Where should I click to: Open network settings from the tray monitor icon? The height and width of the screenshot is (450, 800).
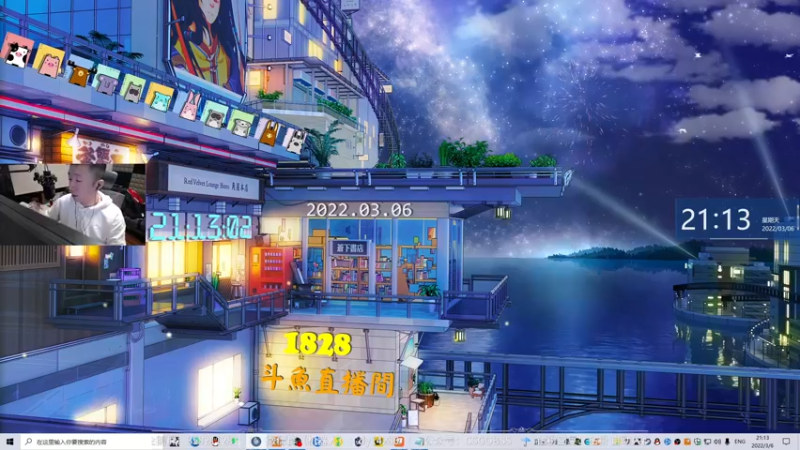(708, 441)
